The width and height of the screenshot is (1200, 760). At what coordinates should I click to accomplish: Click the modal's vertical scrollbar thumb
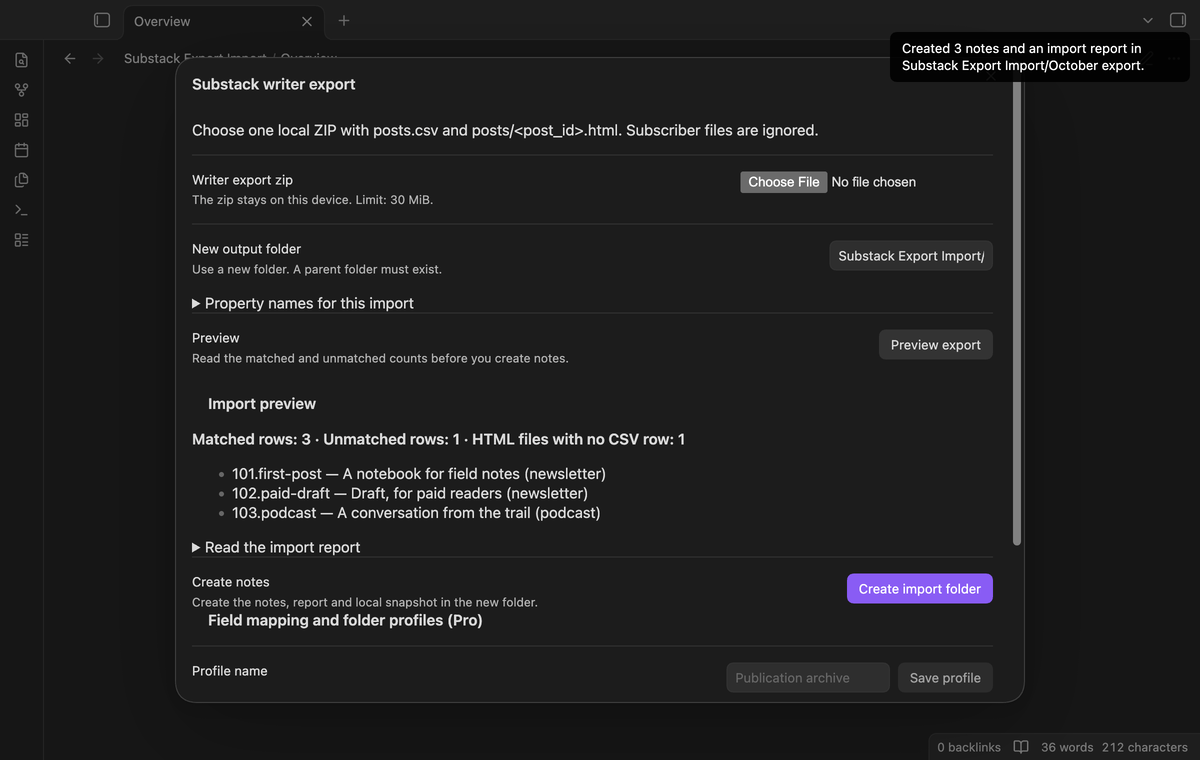[1017, 312]
